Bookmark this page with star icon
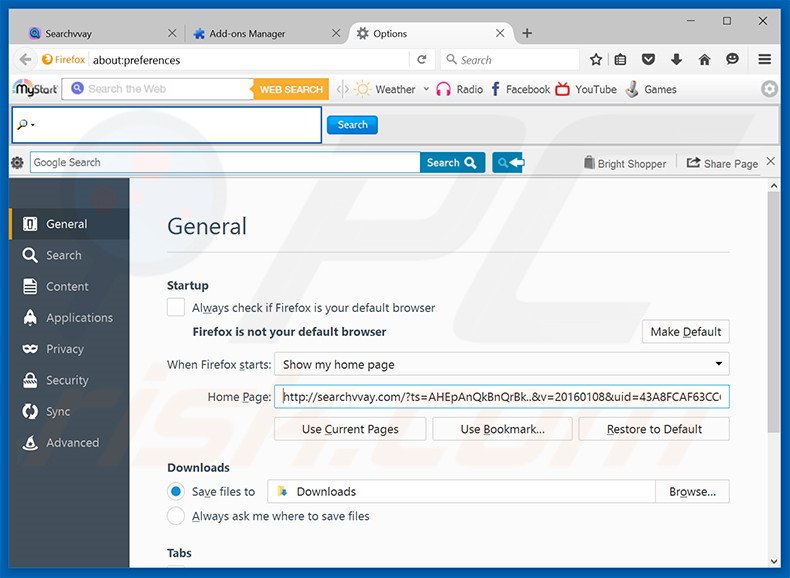790x578 pixels. tap(596, 59)
